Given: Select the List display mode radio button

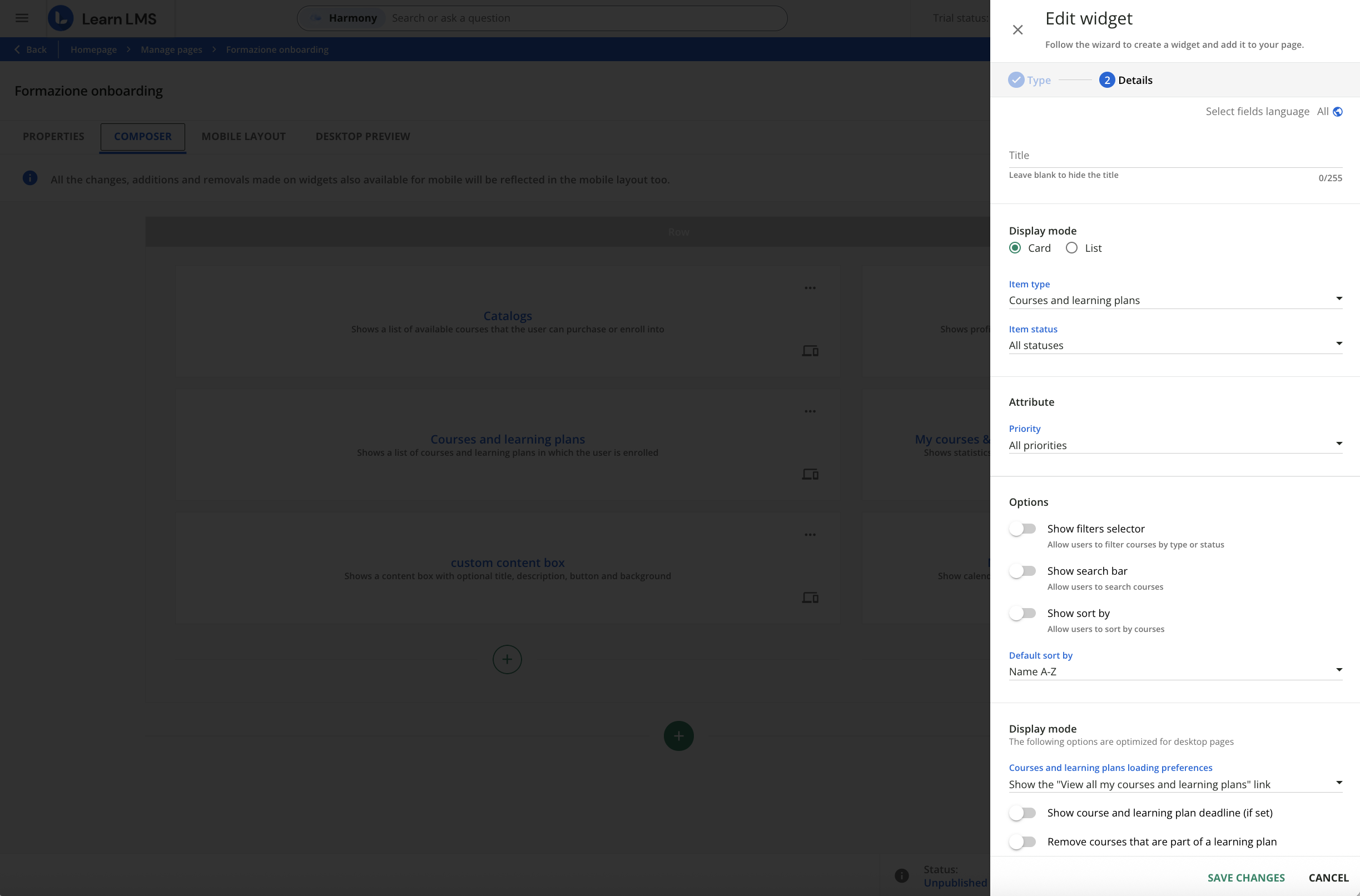Looking at the screenshot, I should (x=1071, y=247).
